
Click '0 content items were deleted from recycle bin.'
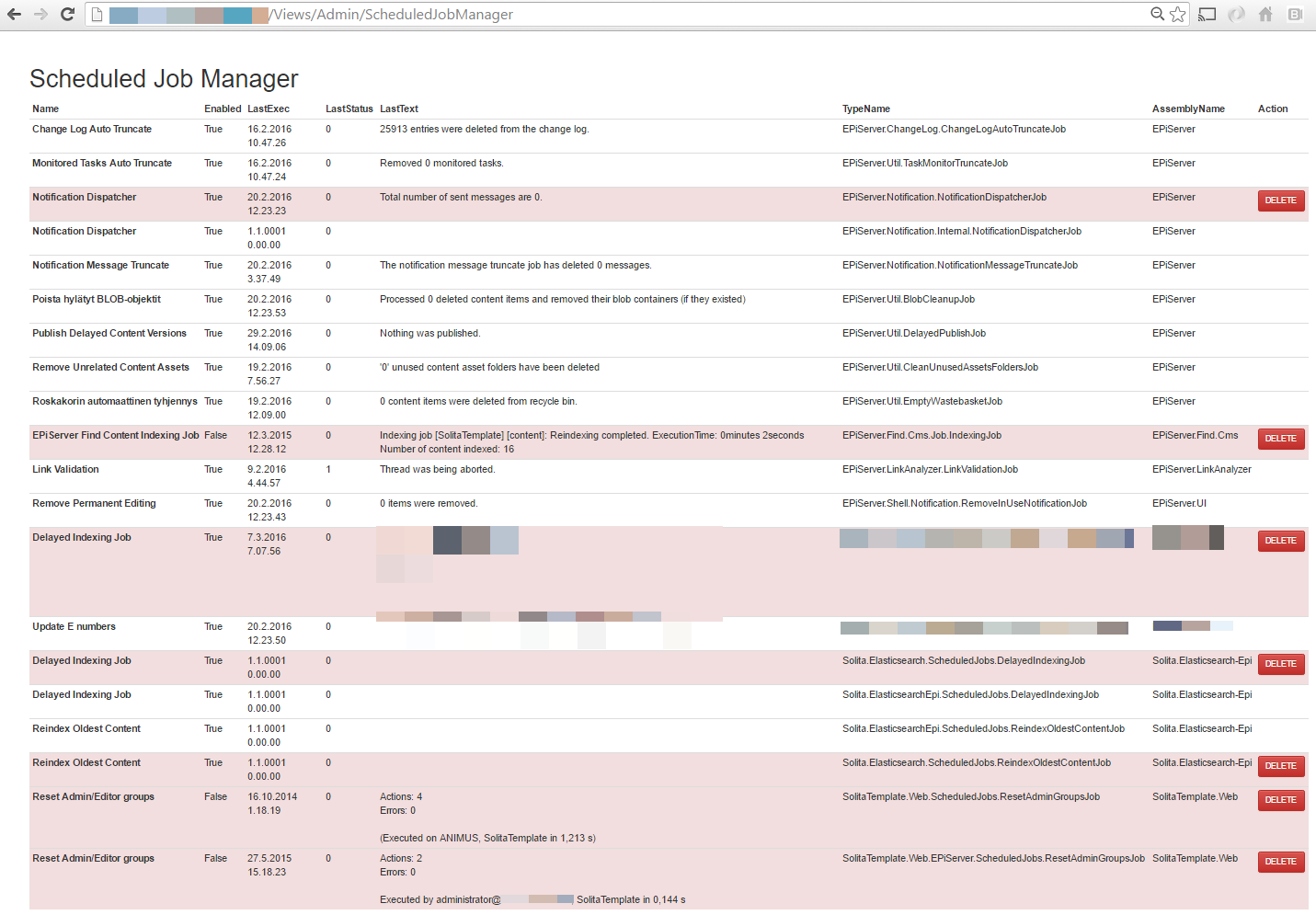click(478, 401)
